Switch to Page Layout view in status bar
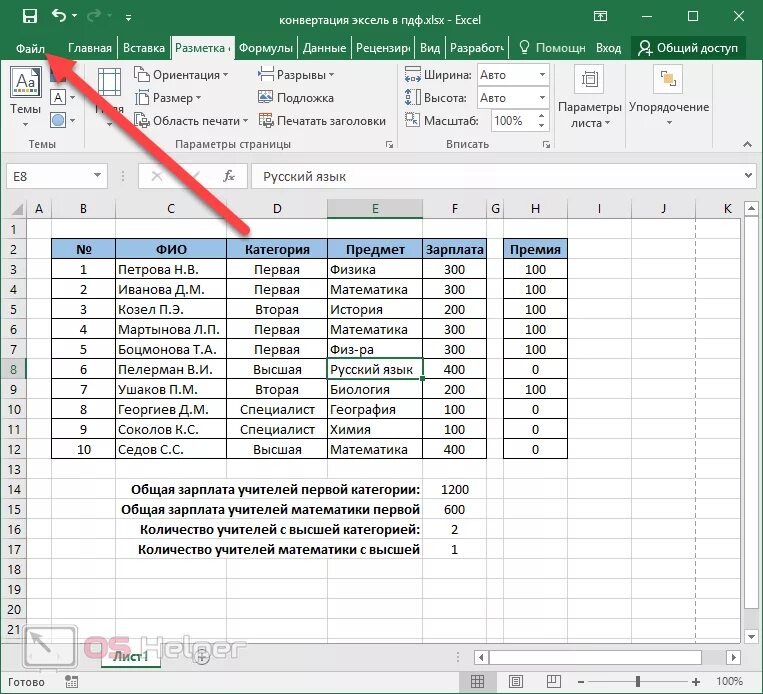The width and height of the screenshot is (763, 694). (x=515, y=681)
